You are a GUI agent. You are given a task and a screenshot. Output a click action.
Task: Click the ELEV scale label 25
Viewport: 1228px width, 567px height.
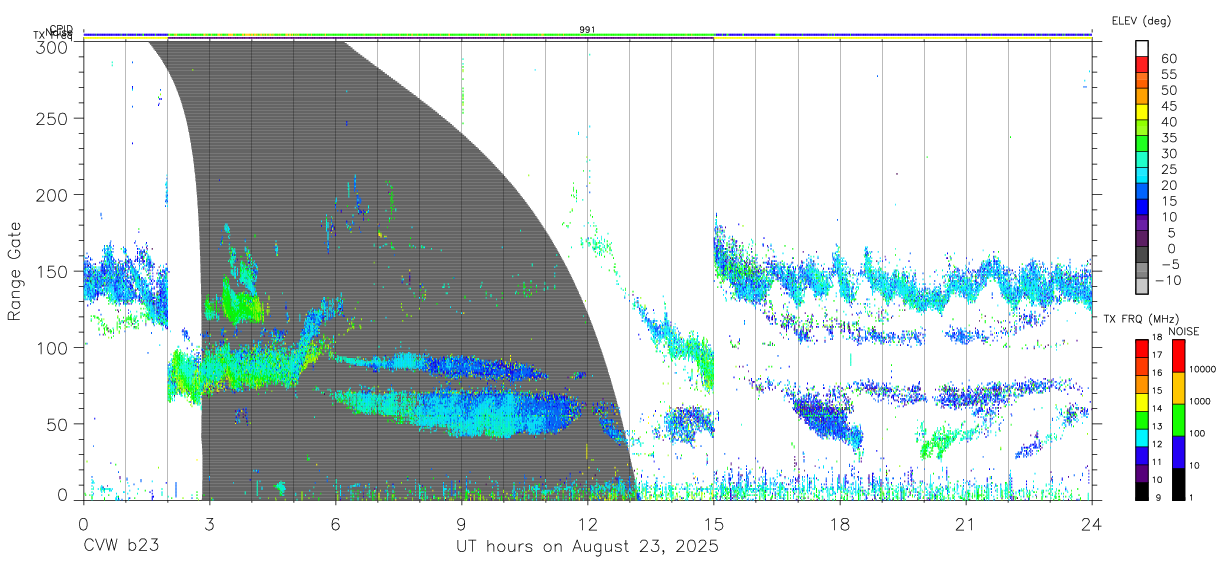[1168, 170]
